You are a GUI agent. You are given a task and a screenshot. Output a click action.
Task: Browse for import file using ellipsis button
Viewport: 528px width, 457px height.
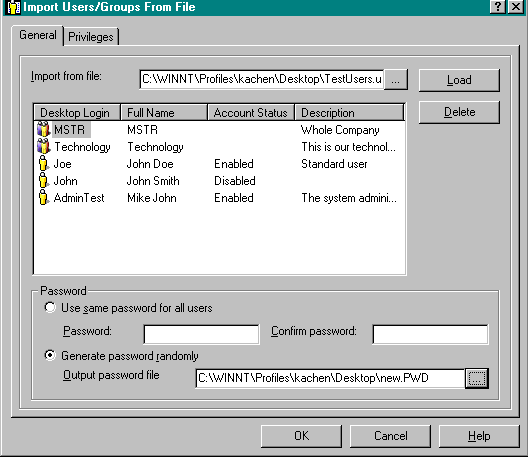[x=396, y=79]
